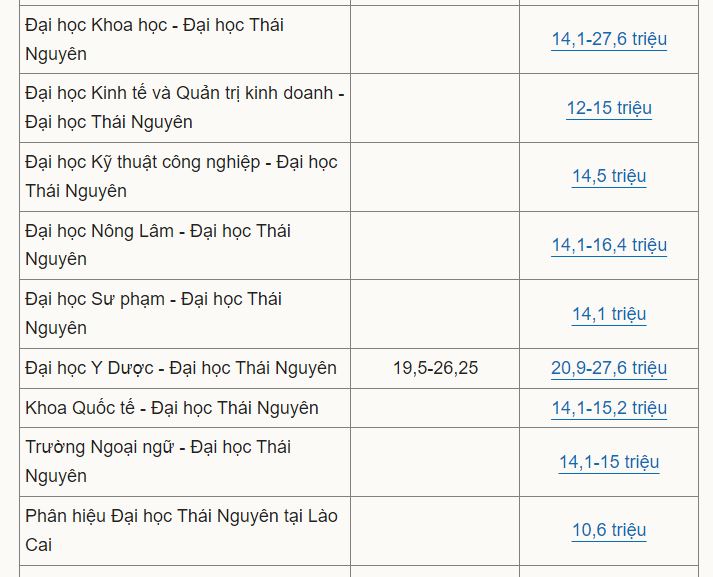The width and height of the screenshot is (713, 577).
Task: Click the Đại học Nông Lâm name cell
Action: 185,245
